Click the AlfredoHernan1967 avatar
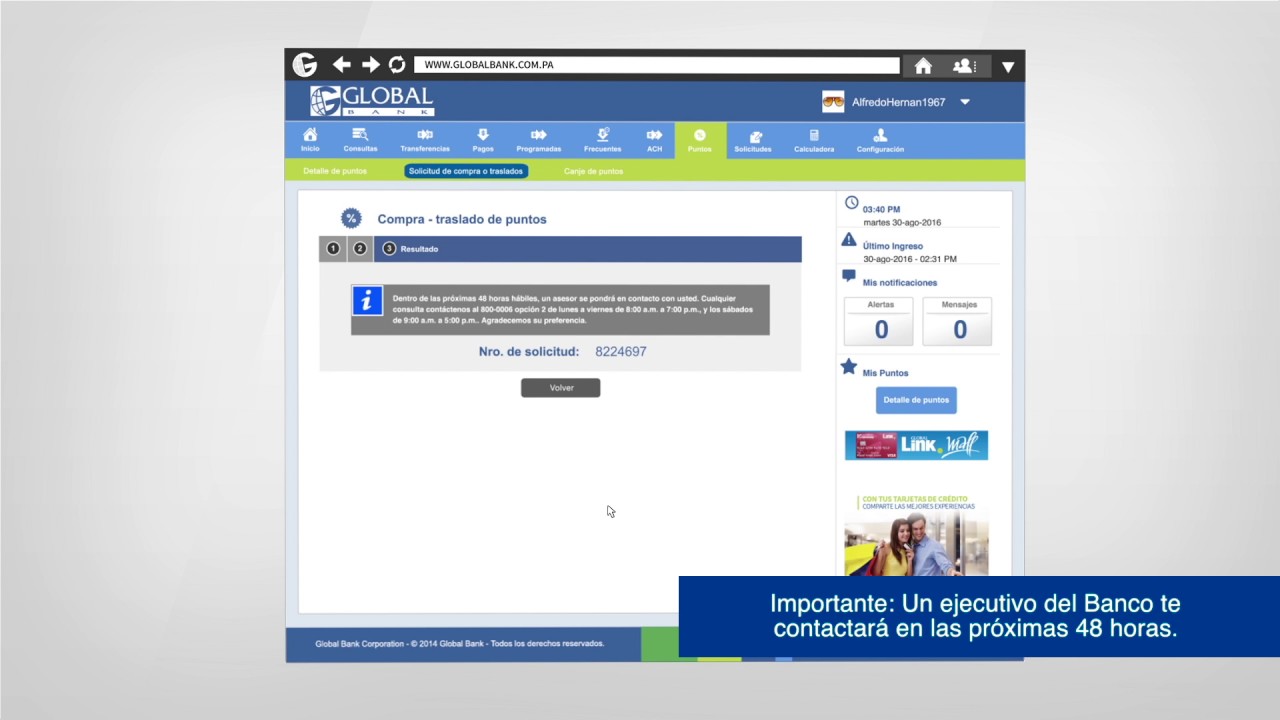Image resolution: width=1280 pixels, height=720 pixels. (833, 101)
